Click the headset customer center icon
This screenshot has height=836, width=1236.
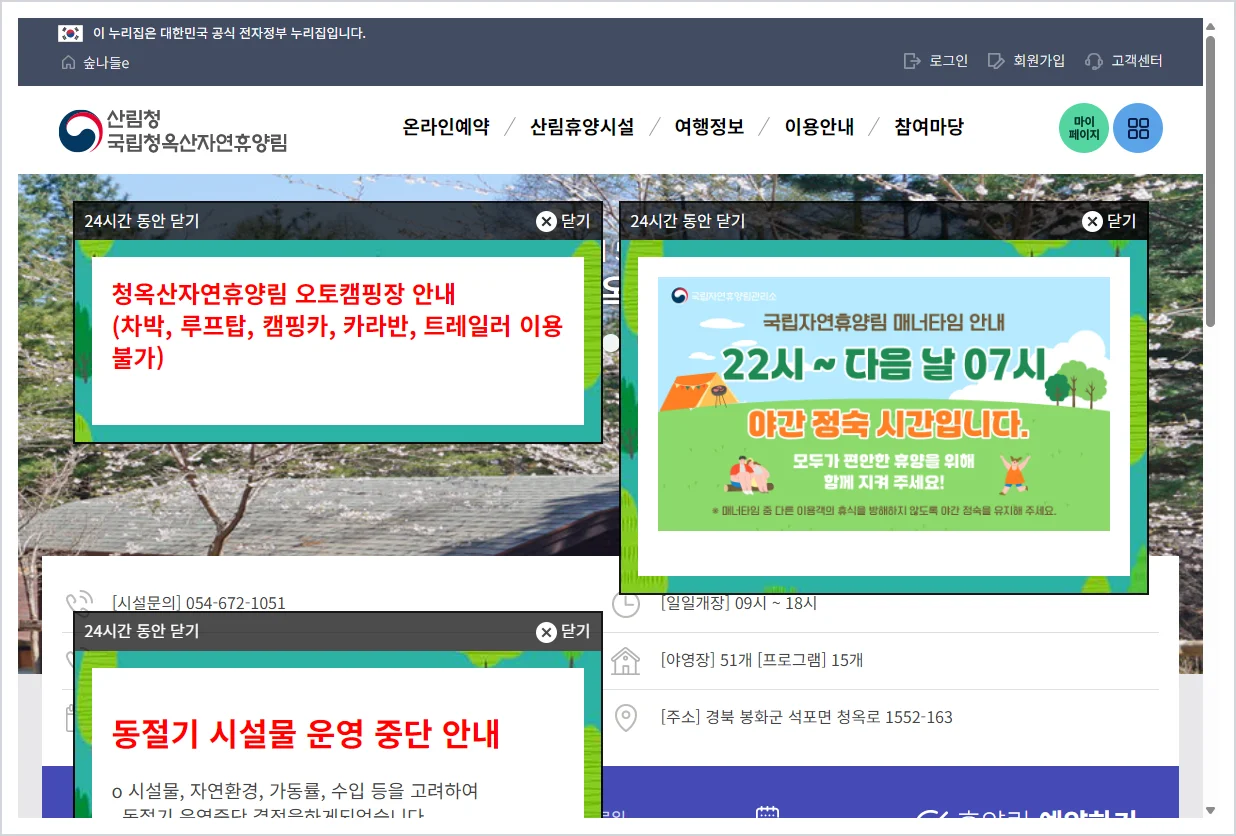(1094, 61)
